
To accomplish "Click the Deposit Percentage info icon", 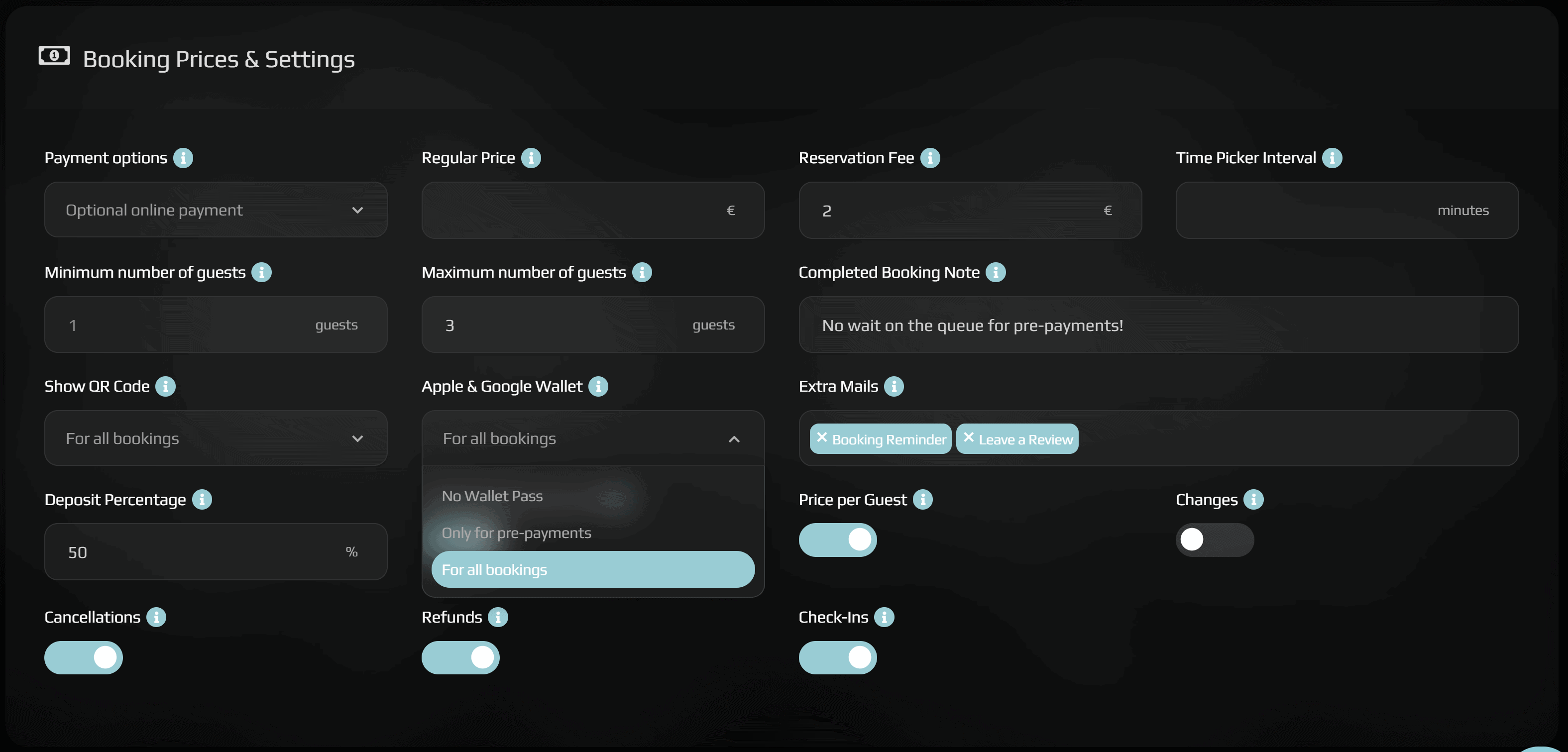I will point(202,500).
